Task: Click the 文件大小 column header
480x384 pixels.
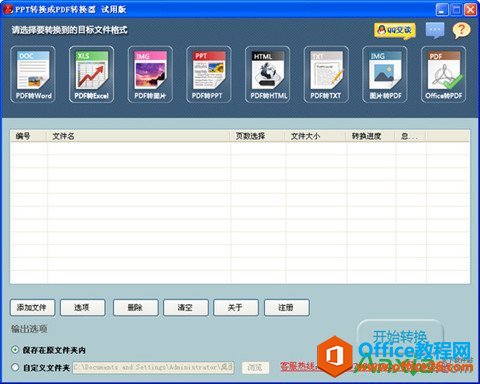Action: pyautogui.click(x=315, y=136)
